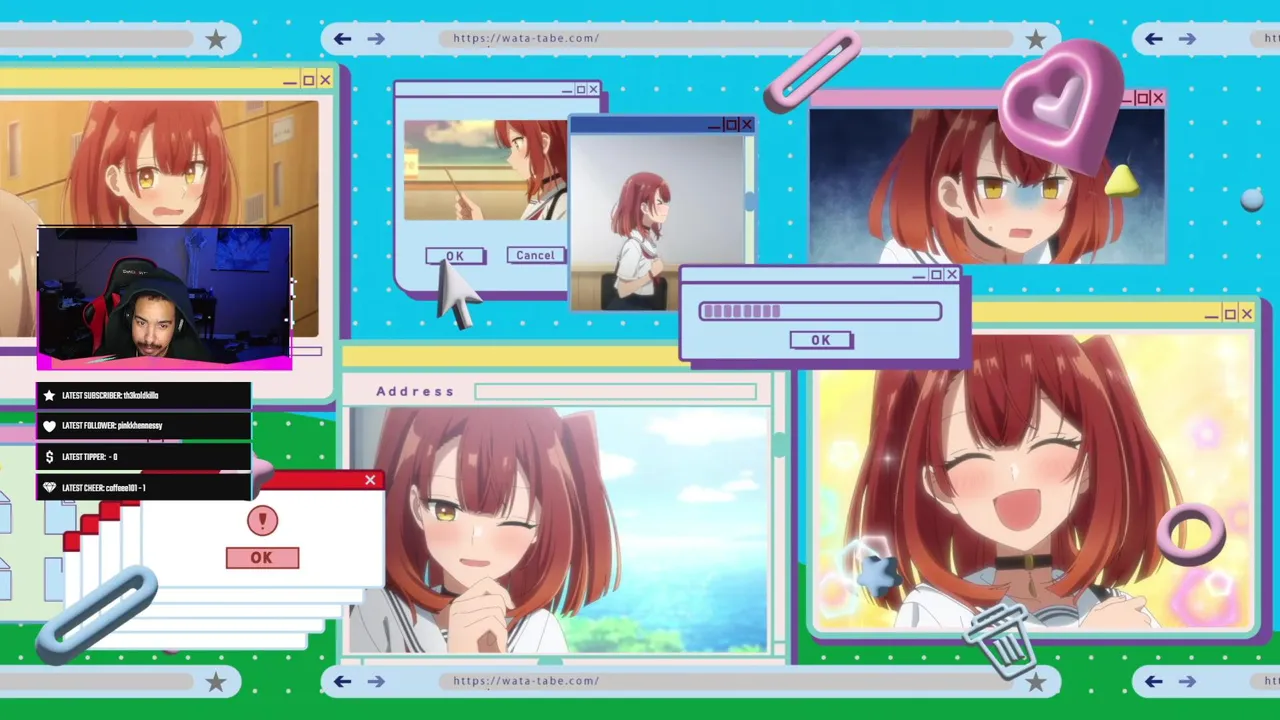
Task: Click the back arrow in the top-right browser bar
Action: [x=1153, y=39]
